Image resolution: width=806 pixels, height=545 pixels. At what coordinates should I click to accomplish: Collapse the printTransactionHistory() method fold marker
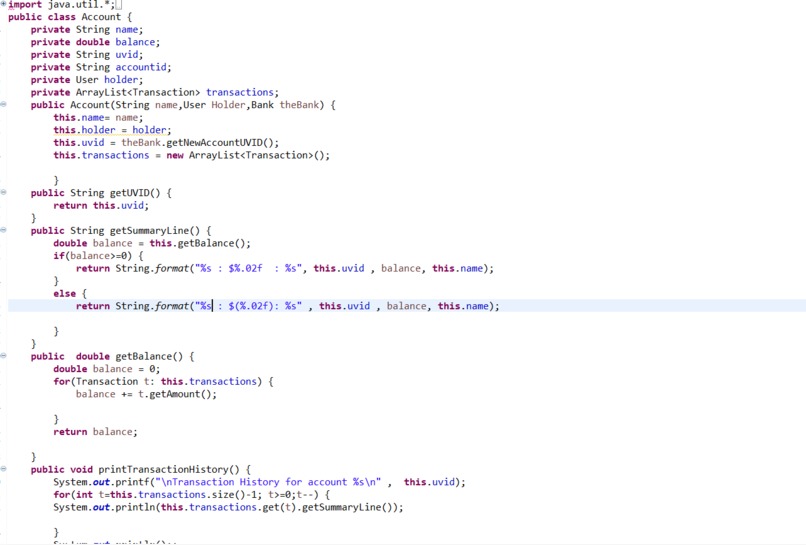click(4, 468)
